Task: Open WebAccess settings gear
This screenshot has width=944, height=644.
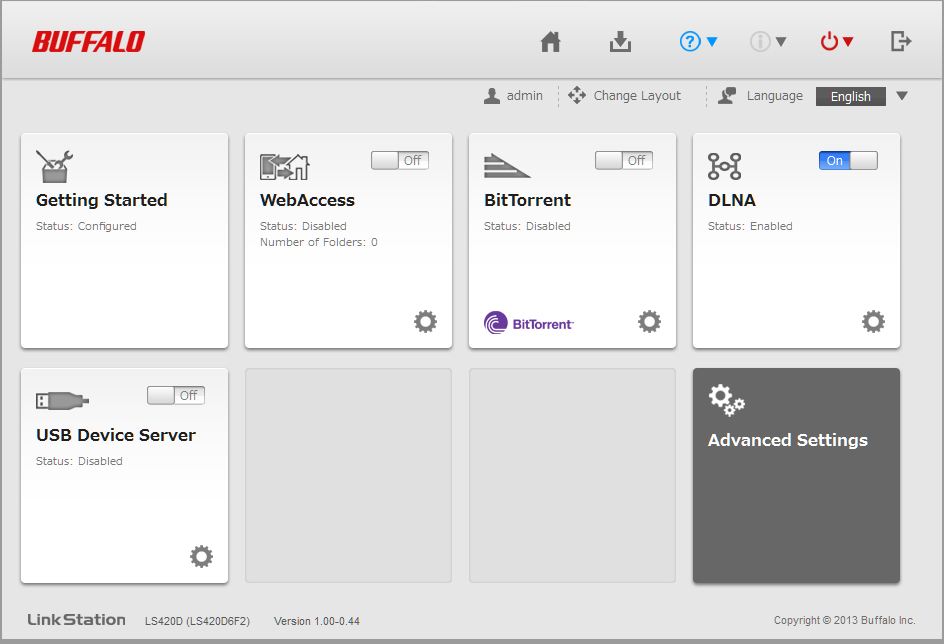Action: (425, 321)
